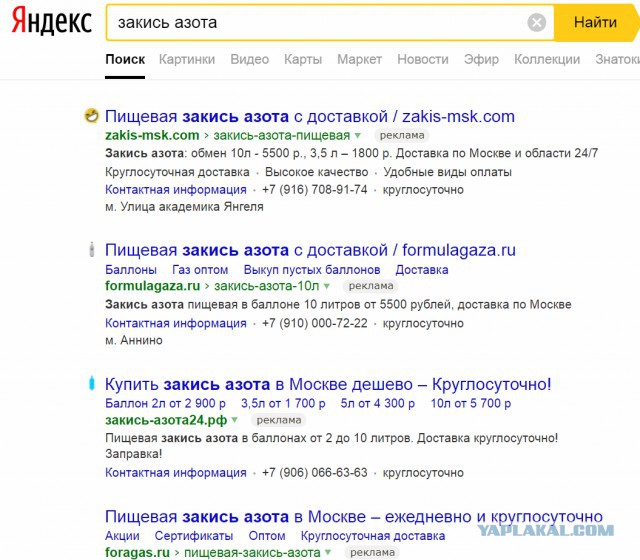Viewport: 640px width, 560px height.
Task: Click the text 'м. Аннино'
Action: tap(134, 340)
